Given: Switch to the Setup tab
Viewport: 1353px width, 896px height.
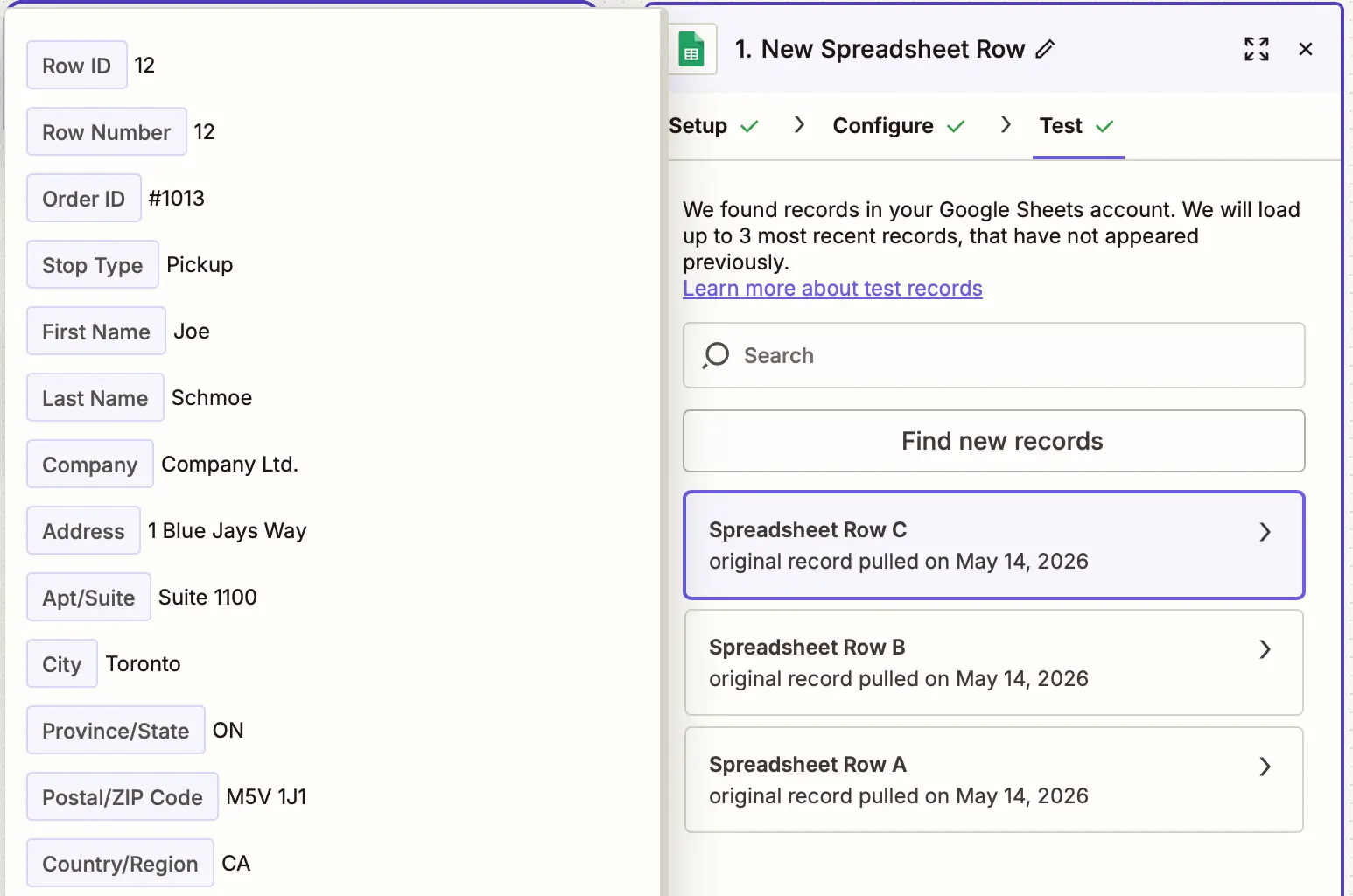Looking at the screenshot, I should (x=698, y=126).
